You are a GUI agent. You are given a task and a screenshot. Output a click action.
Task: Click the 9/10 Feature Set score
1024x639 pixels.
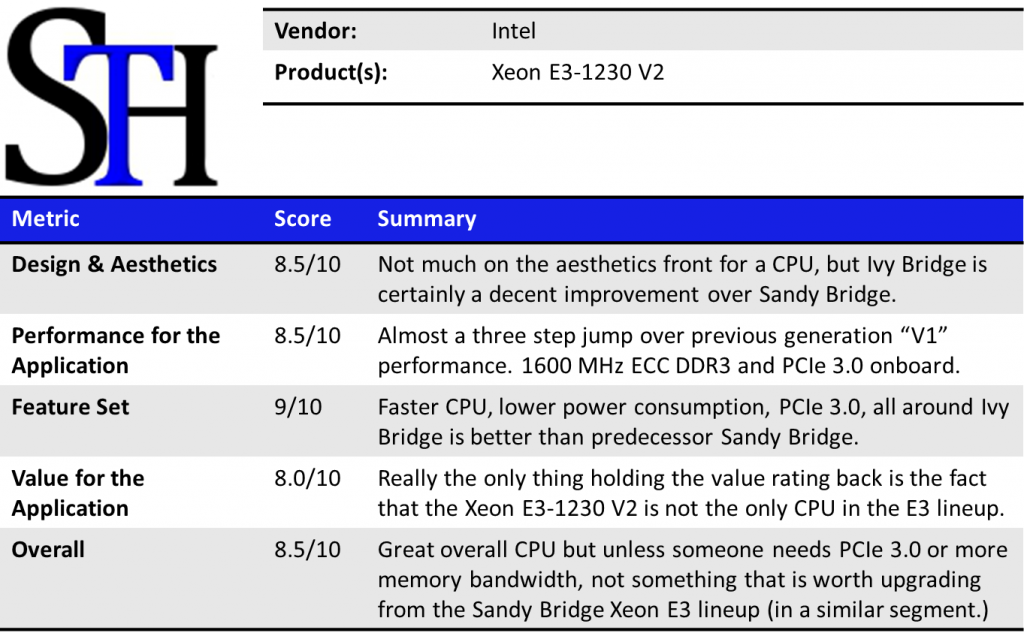coord(298,407)
